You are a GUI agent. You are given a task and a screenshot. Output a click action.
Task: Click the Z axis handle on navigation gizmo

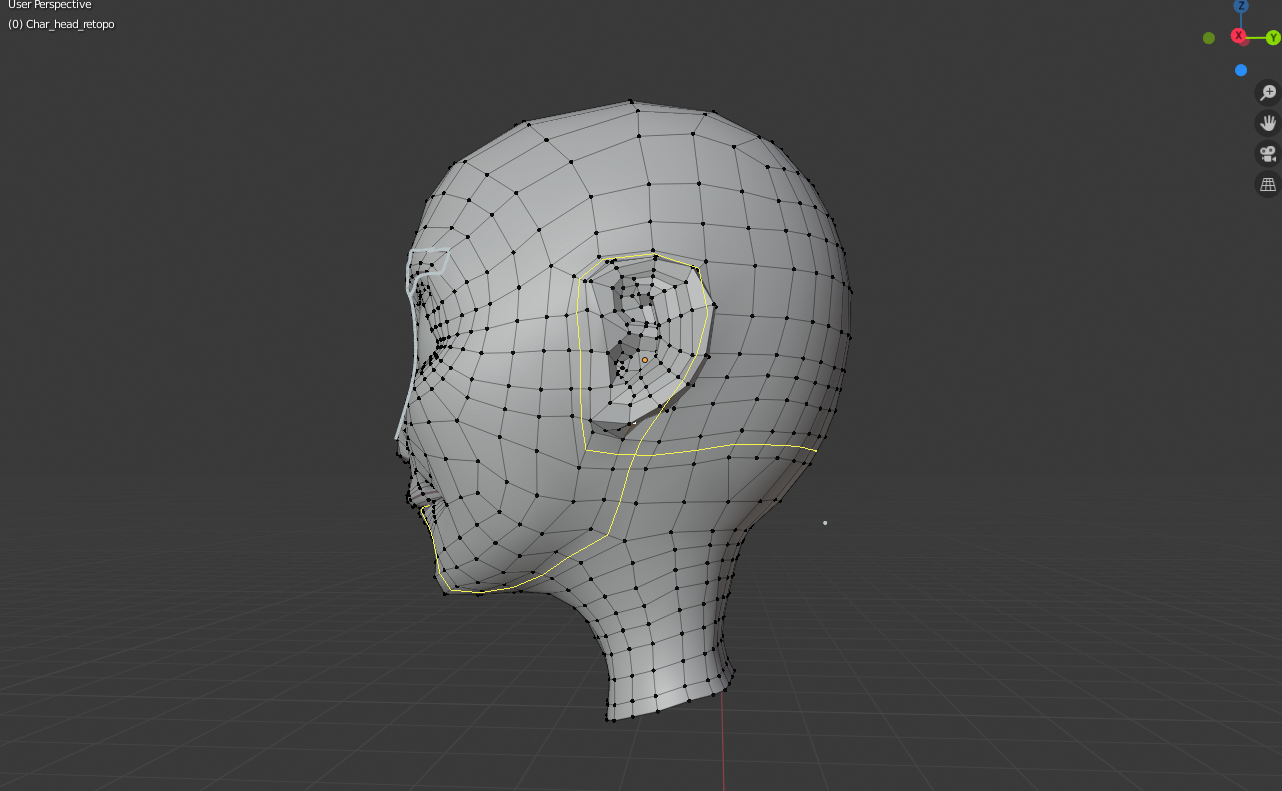1240,8
